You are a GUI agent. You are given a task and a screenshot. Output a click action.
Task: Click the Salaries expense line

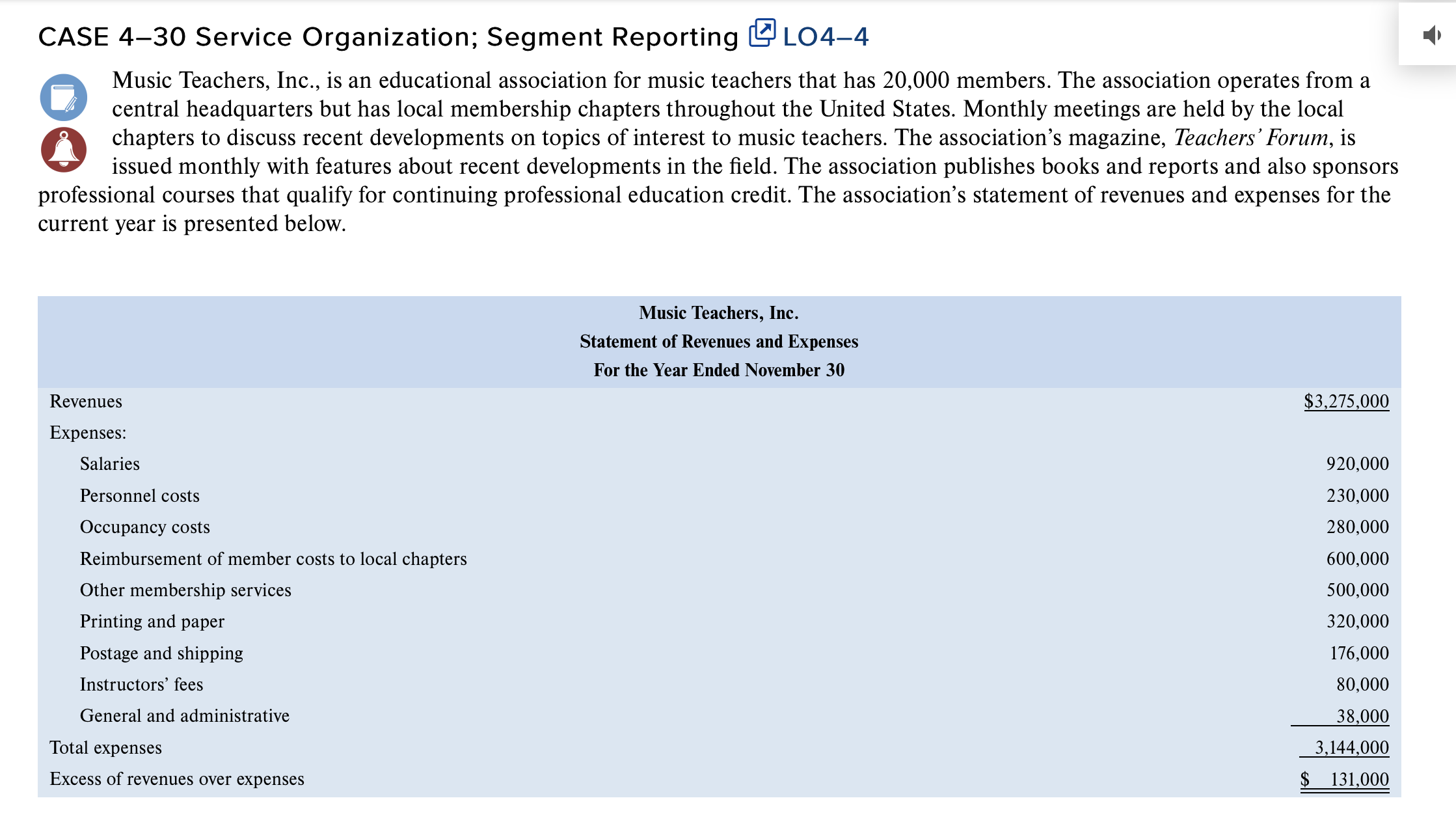coord(109,463)
